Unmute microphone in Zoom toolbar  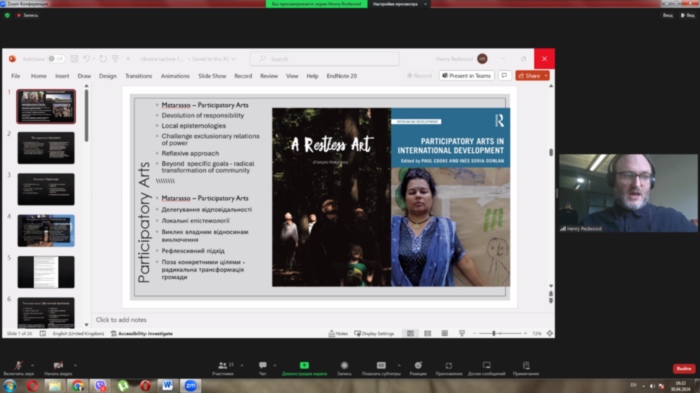(x=18, y=368)
